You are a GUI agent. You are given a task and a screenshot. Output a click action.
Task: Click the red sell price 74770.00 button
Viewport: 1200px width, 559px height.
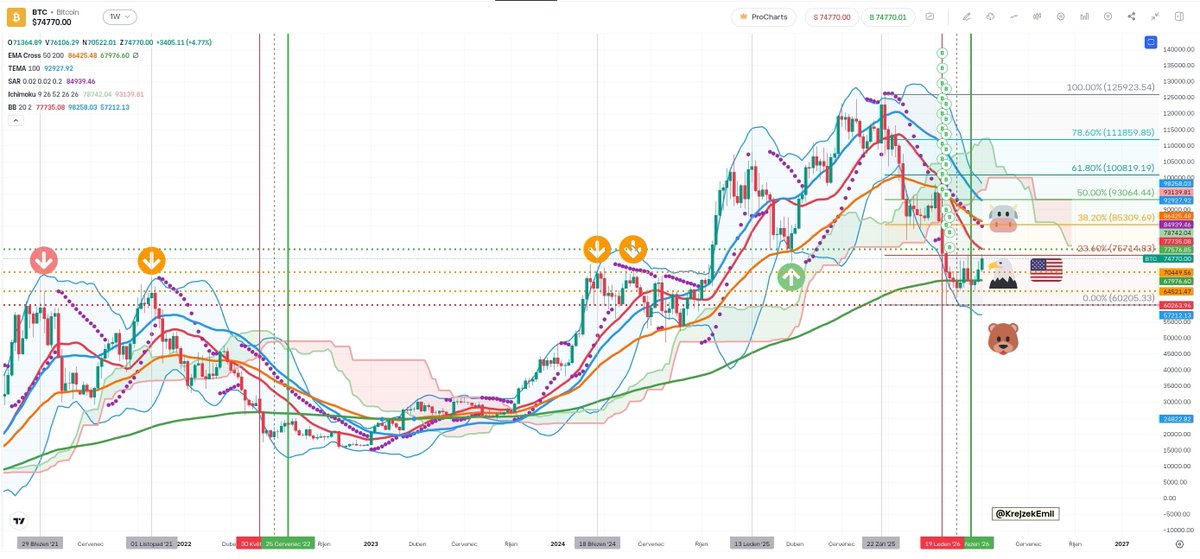coord(831,17)
